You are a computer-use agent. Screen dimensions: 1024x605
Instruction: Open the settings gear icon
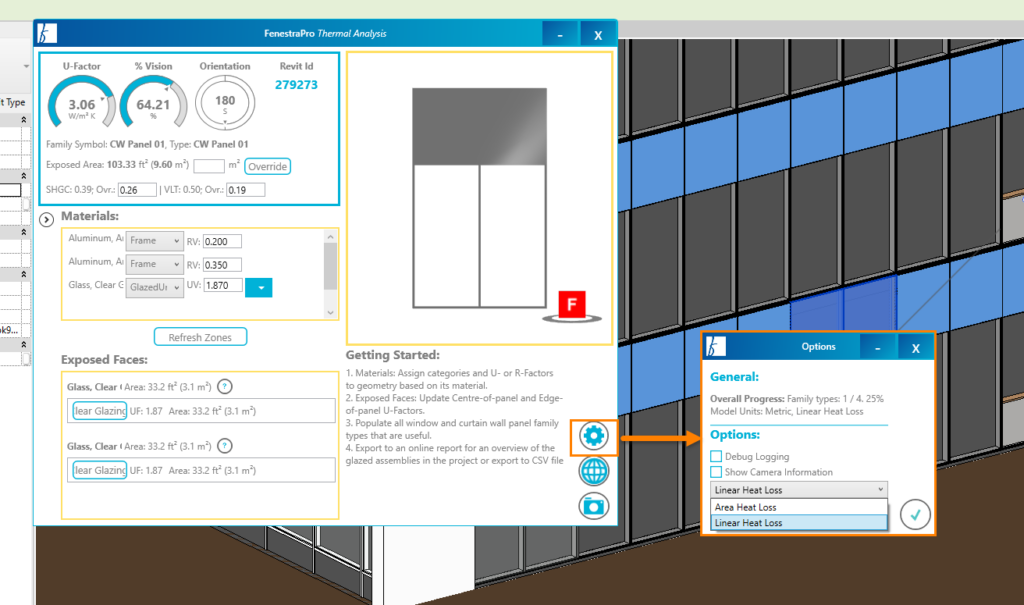coord(594,436)
